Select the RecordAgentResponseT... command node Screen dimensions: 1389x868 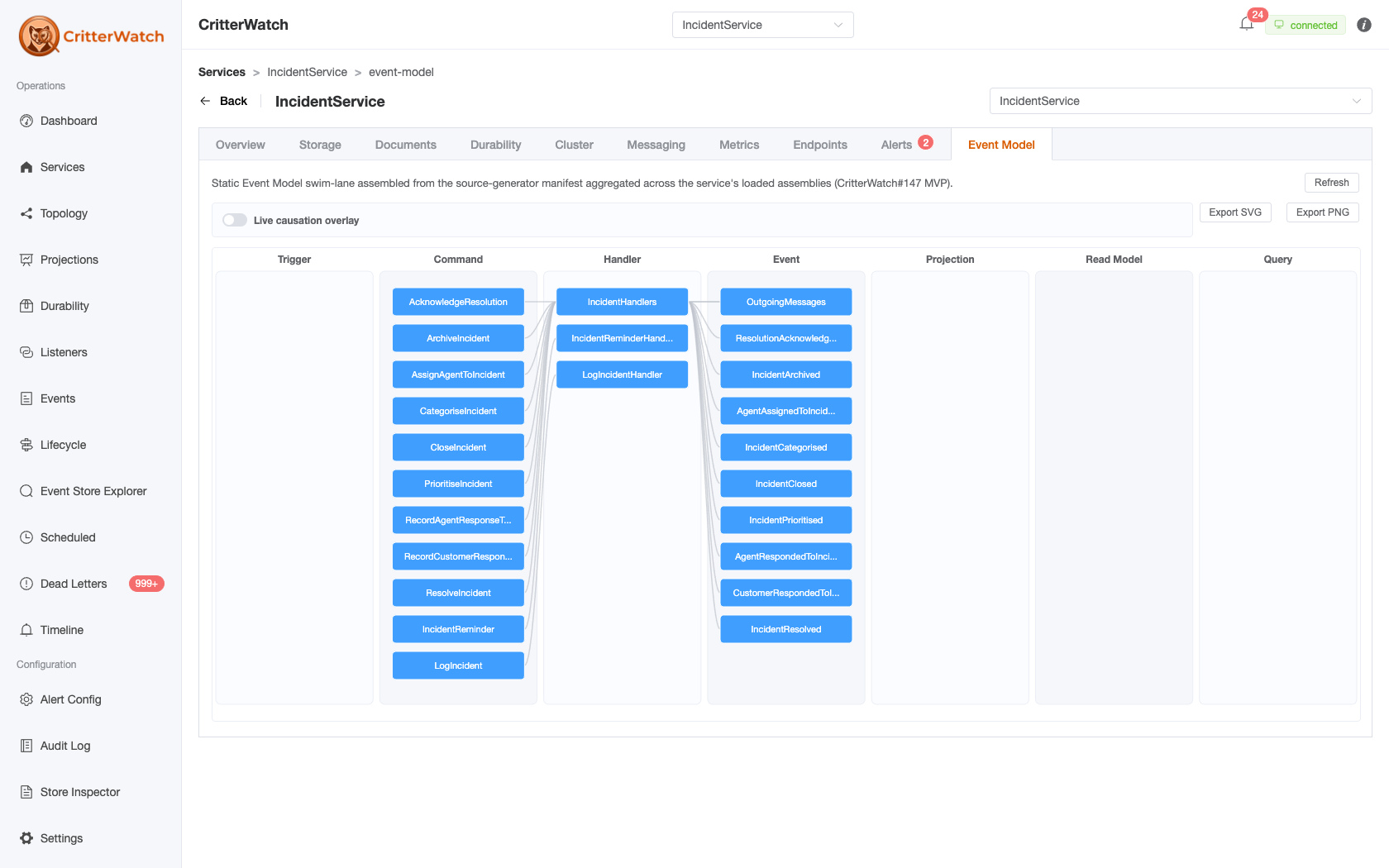[458, 520]
